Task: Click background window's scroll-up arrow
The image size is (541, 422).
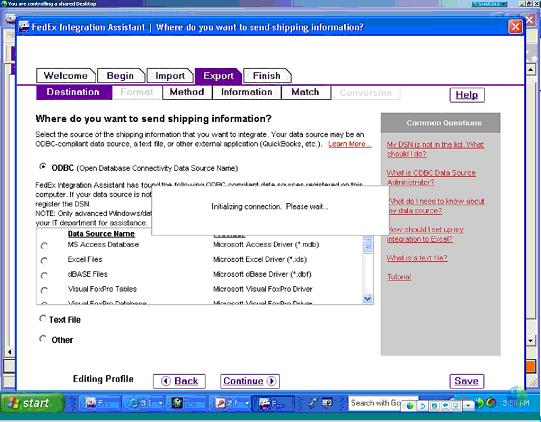Action: [x=531, y=70]
